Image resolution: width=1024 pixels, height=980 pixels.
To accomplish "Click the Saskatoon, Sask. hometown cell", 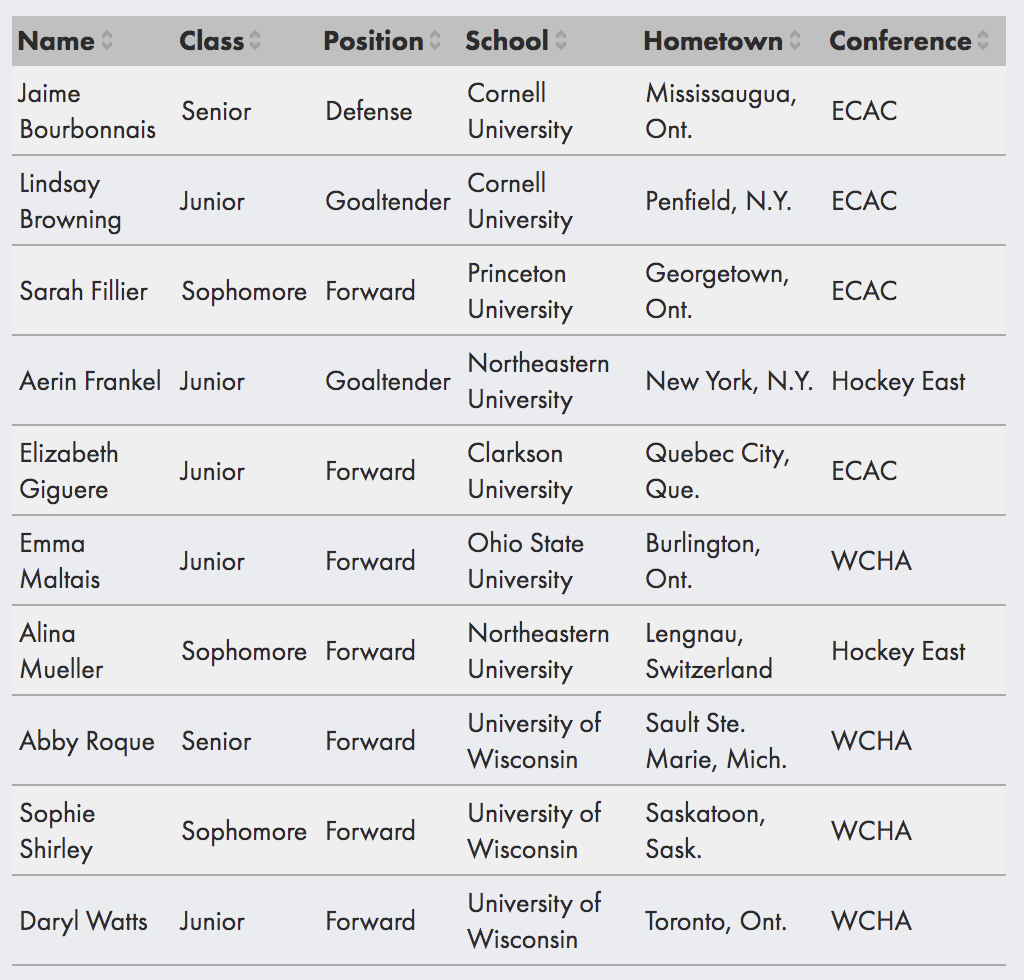I will click(705, 831).
